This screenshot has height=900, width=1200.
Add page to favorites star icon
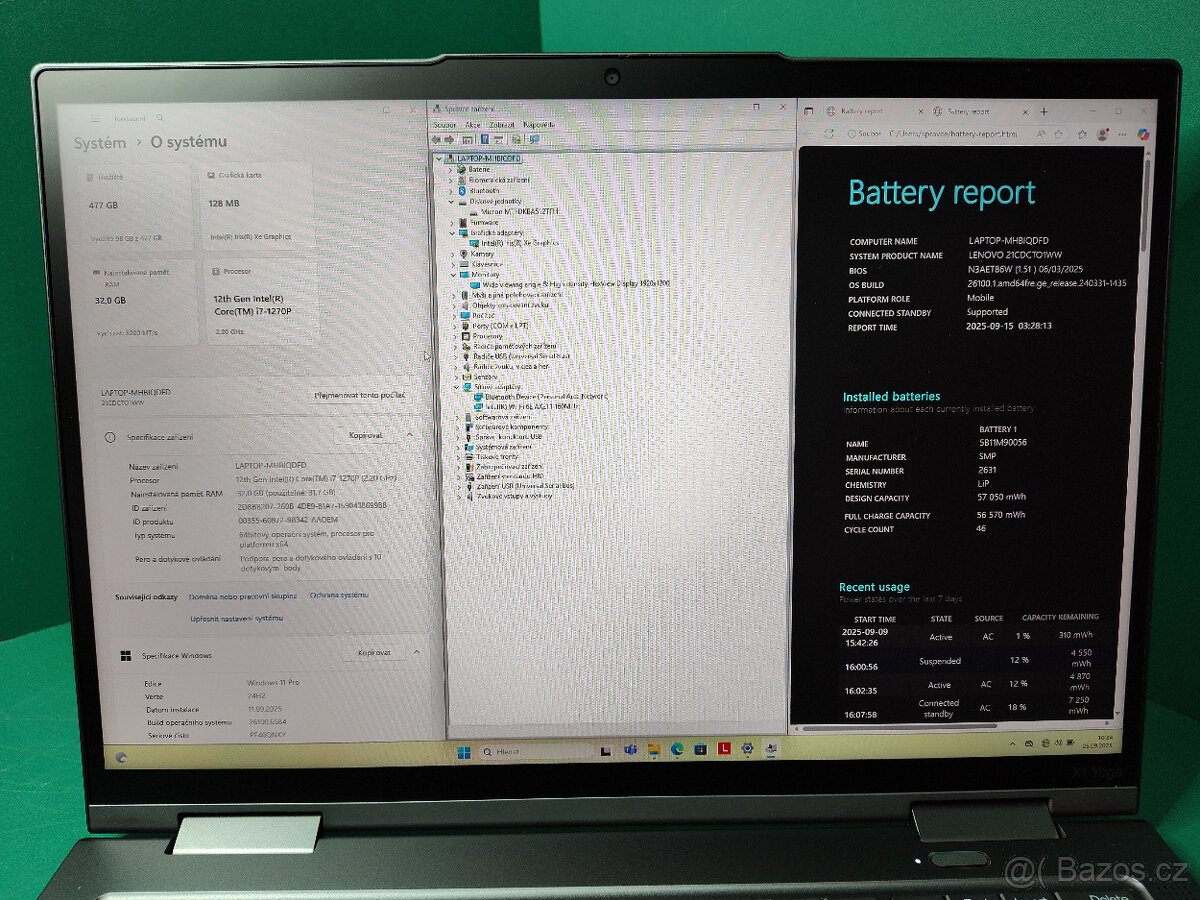tap(1059, 134)
